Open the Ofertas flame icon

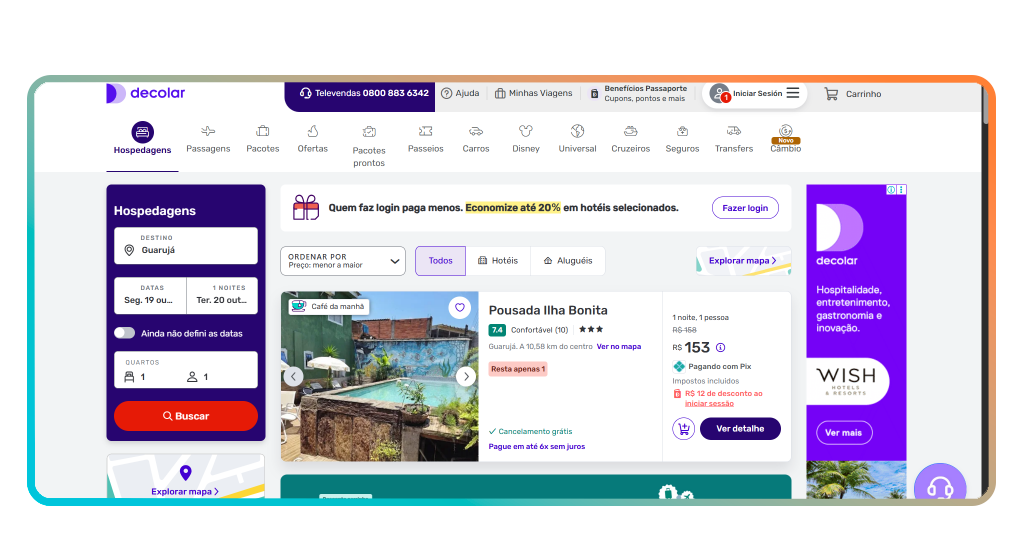click(x=313, y=131)
